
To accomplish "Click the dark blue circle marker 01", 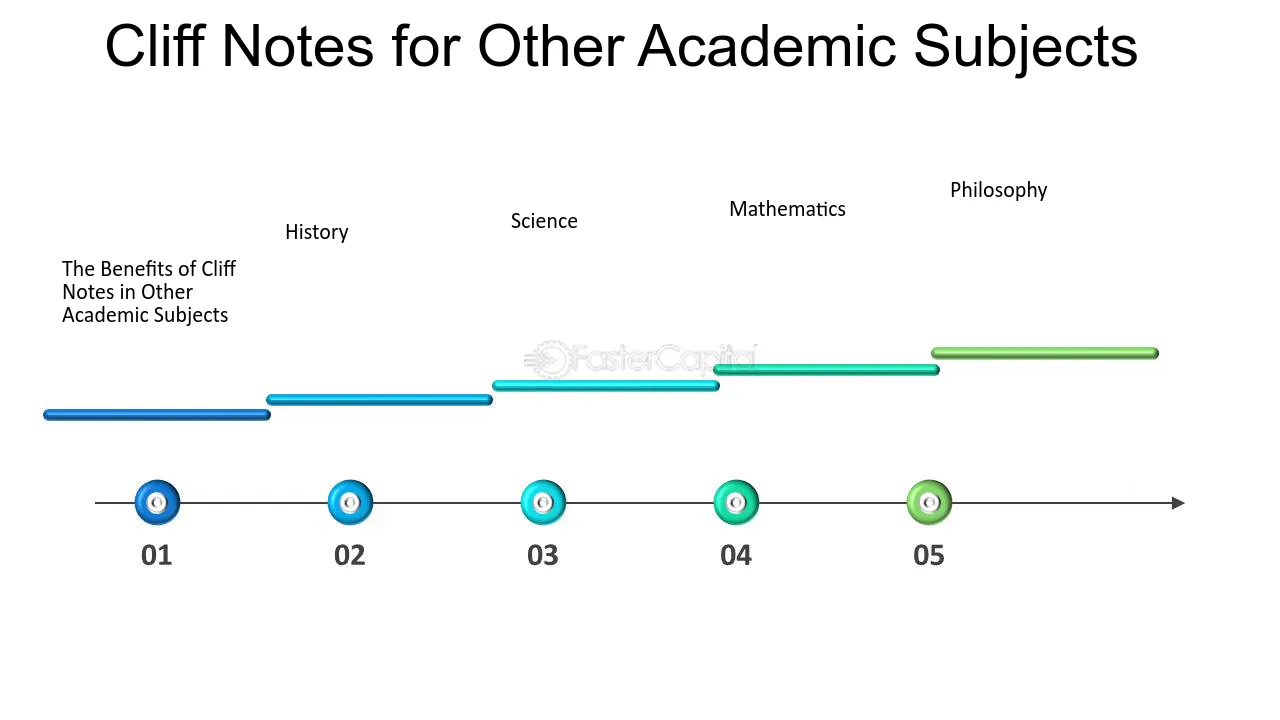I will coord(157,503).
